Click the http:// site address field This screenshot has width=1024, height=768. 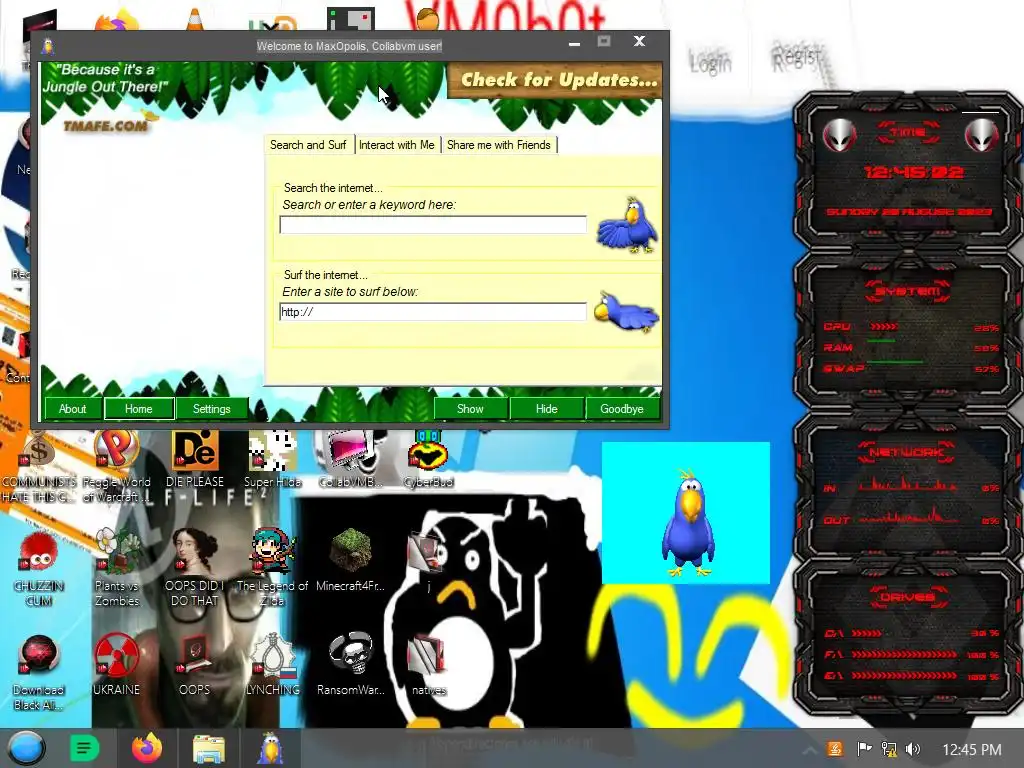433,312
